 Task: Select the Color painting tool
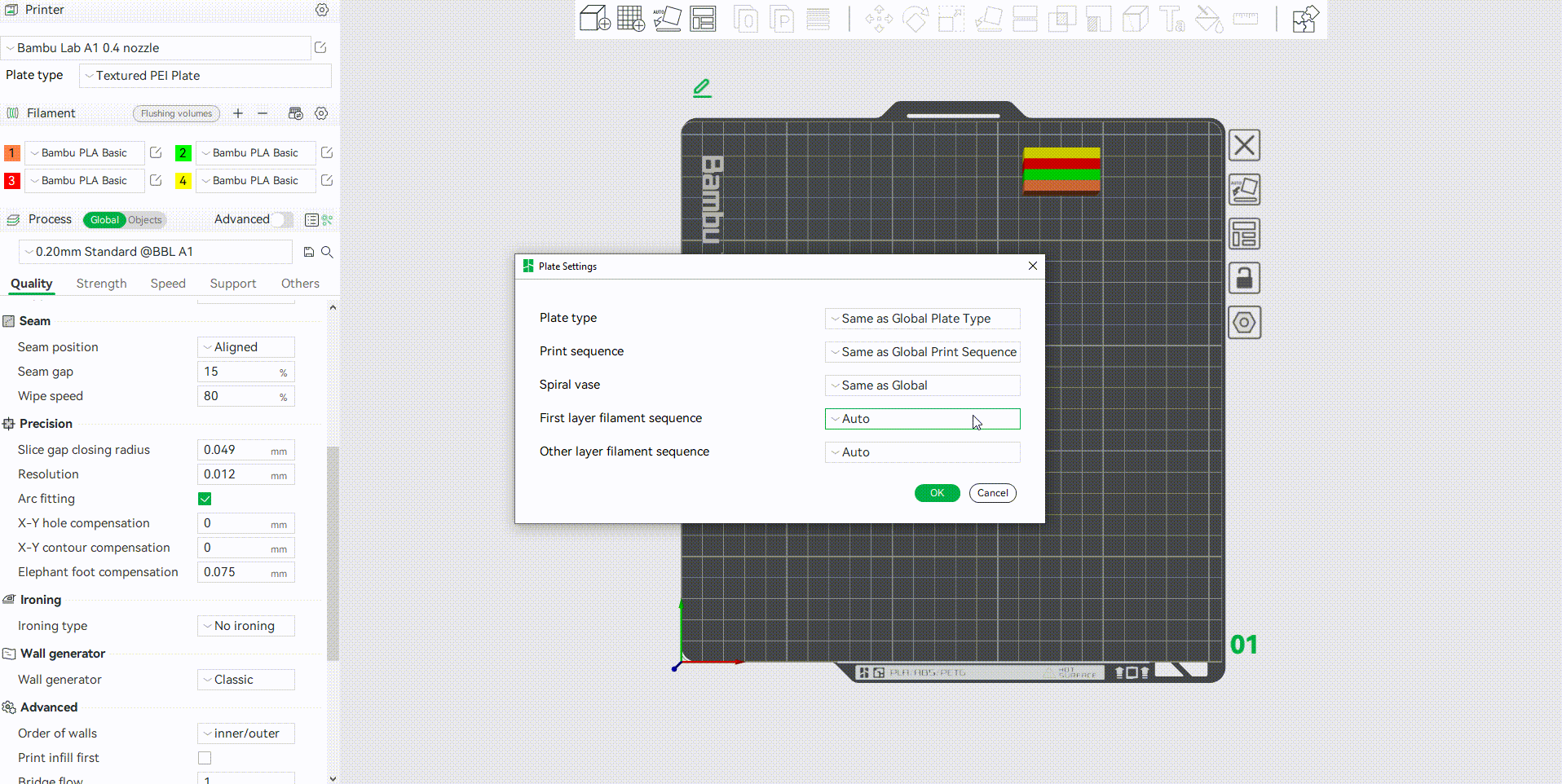point(1209,19)
